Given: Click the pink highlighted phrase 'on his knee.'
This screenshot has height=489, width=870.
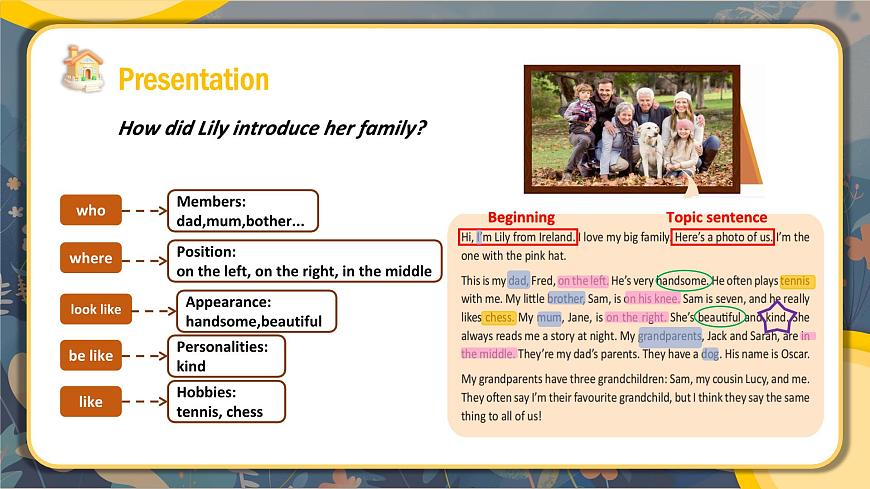Looking at the screenshot, I should (652, 299).
